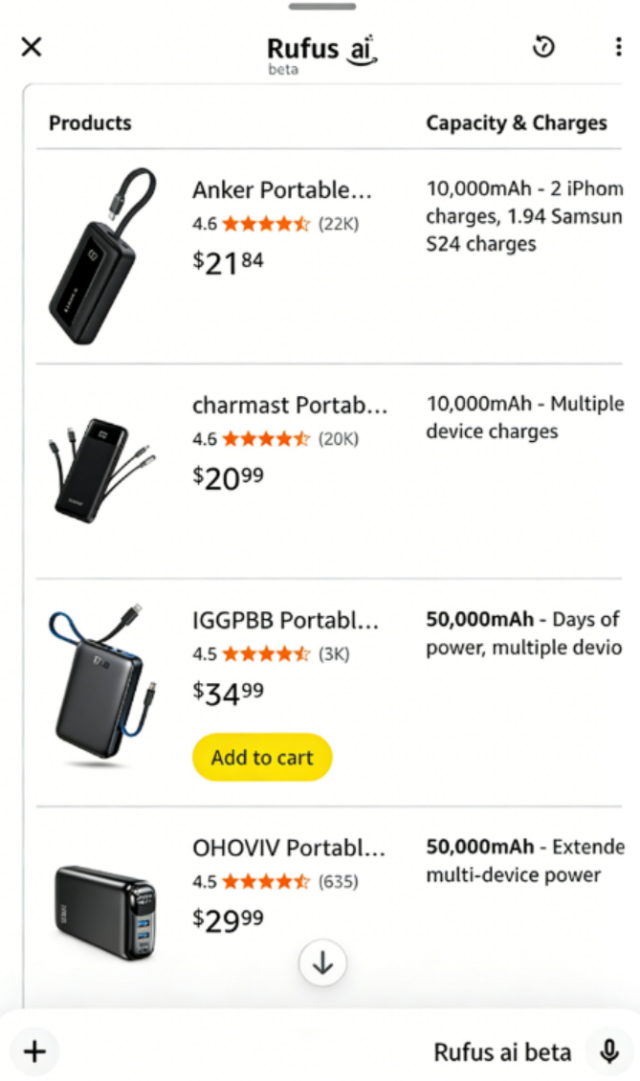Add the IGGPBB Portable charger to cart
Viewport: 640px width, 1081px height.
click(261, 757)
